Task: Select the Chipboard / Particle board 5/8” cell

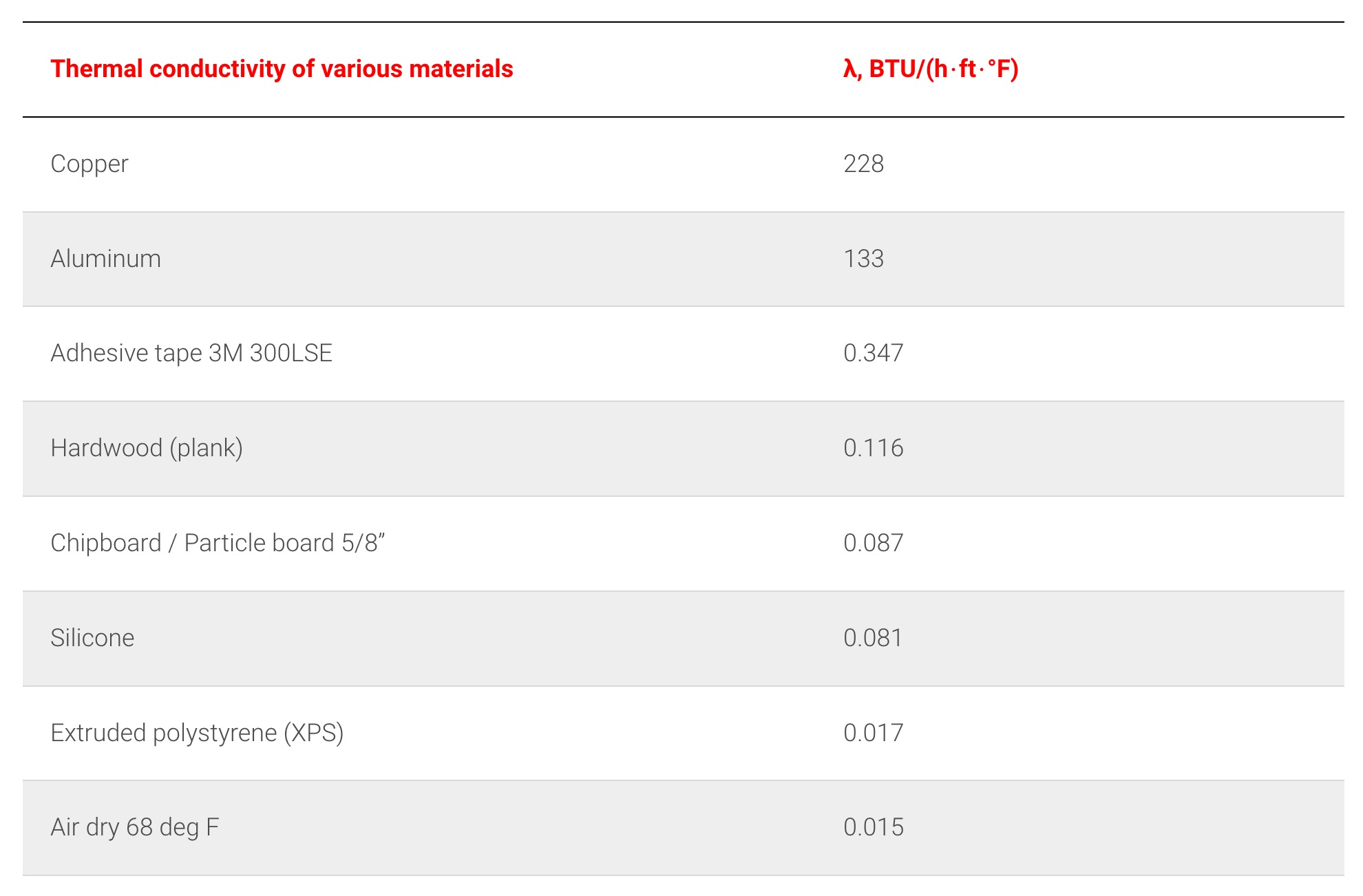Action: coord(218,543)
